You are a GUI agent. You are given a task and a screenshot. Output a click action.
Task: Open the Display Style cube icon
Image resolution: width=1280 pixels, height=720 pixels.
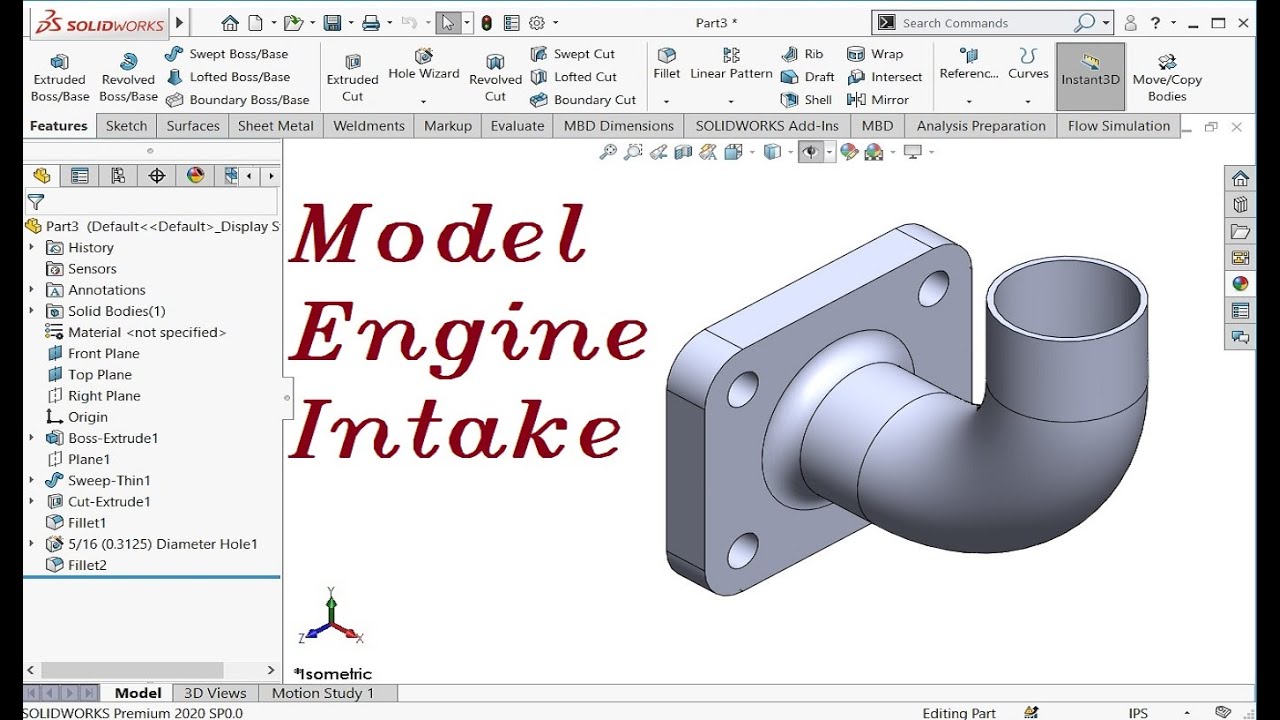(772, 152)
